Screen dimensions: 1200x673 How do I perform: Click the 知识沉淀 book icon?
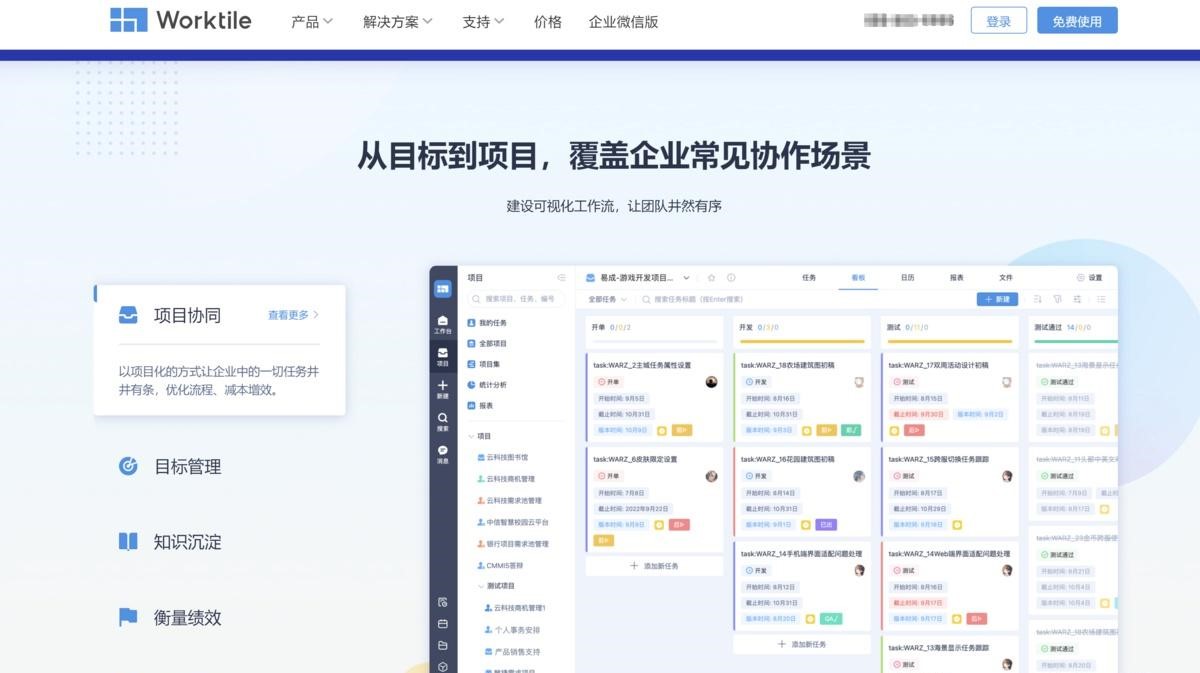click(x=128, y=542)
